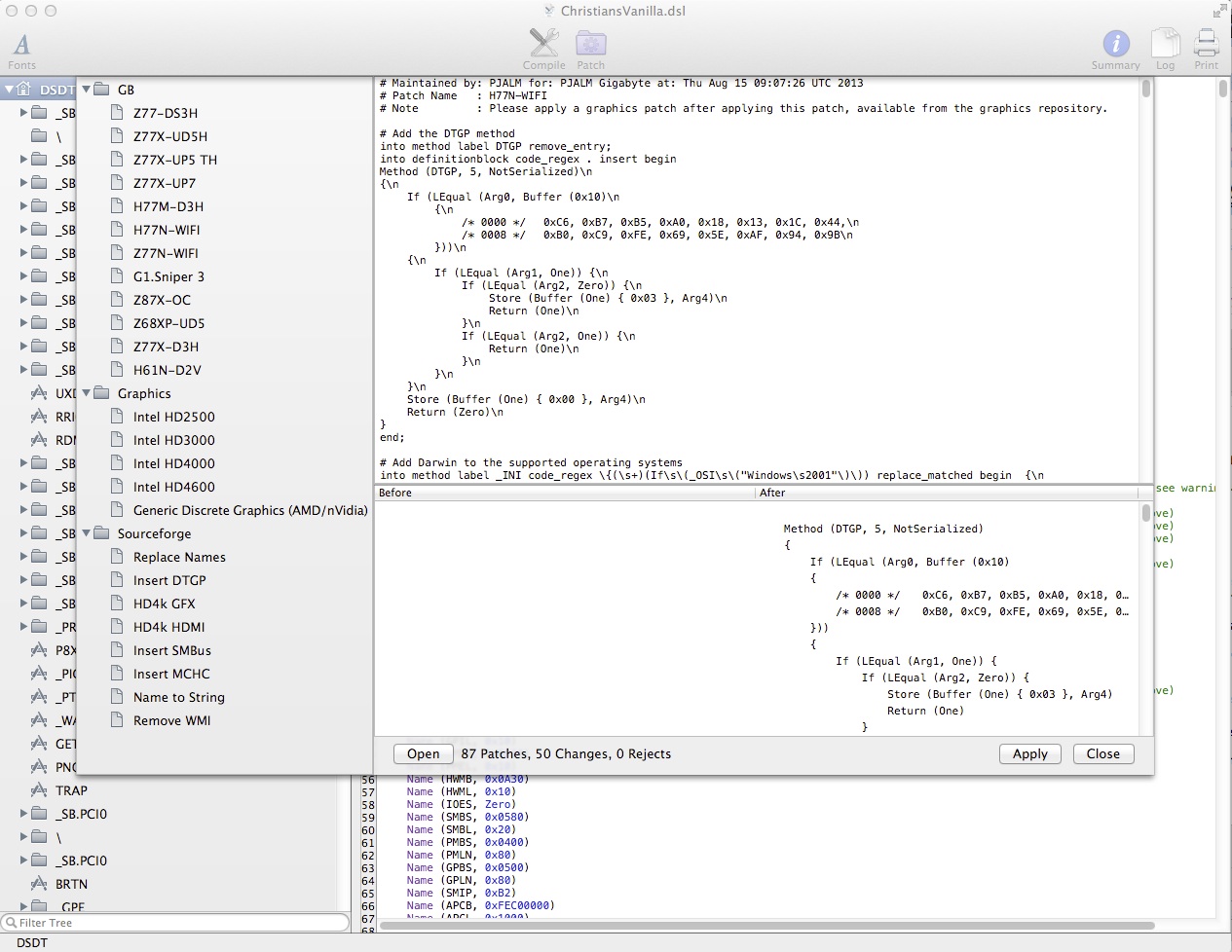Screen dimensions: 1232x952
Task: Open the Log icon
Action: click(x=1165, y=44)
